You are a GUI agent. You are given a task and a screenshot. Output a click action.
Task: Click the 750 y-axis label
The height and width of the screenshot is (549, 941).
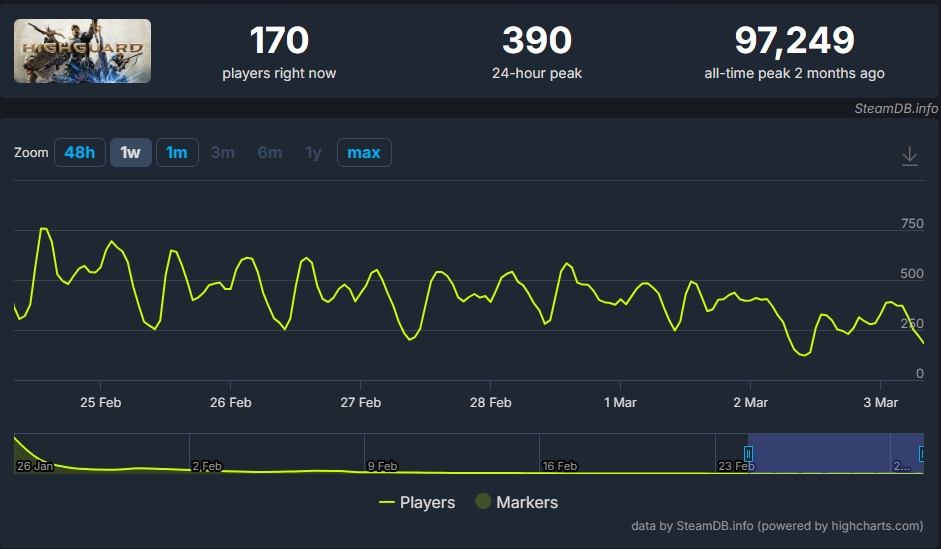(912, 223)
